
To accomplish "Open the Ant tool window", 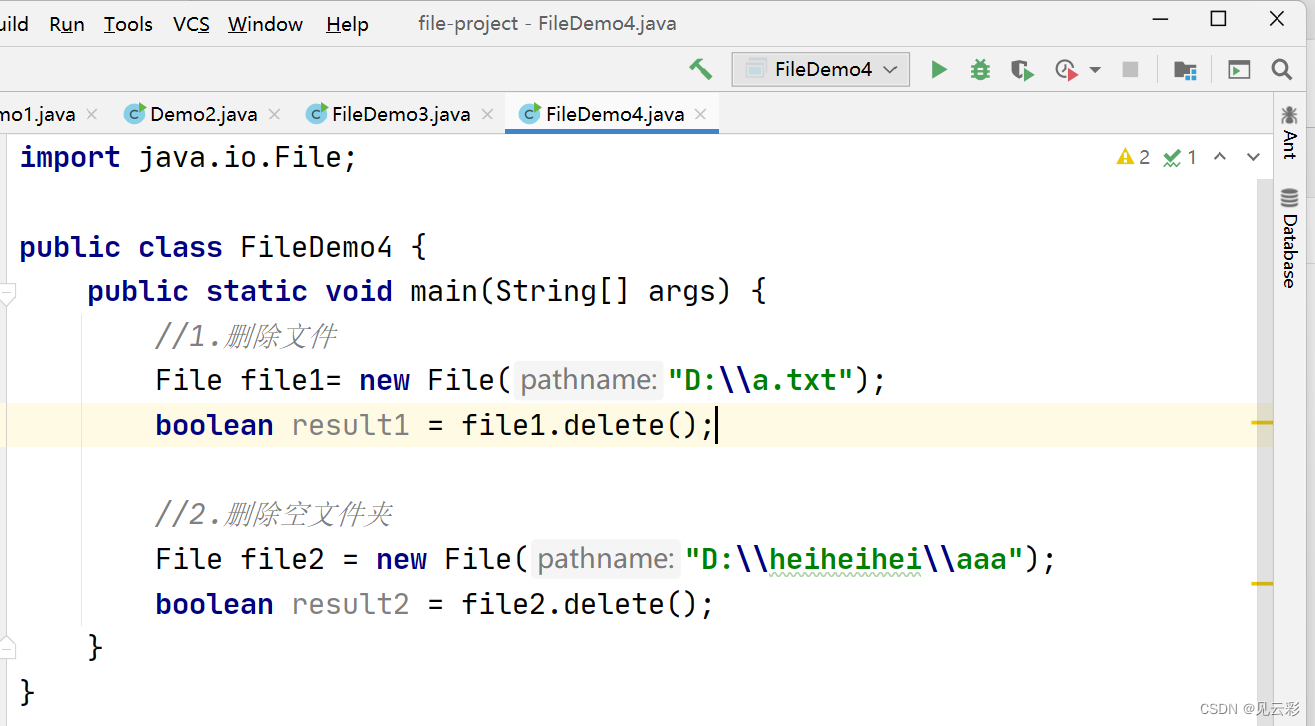I will 1289,133.
